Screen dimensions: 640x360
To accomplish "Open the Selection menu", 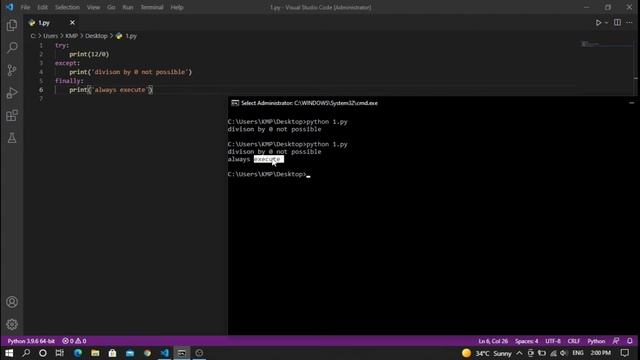I will 67,7.
